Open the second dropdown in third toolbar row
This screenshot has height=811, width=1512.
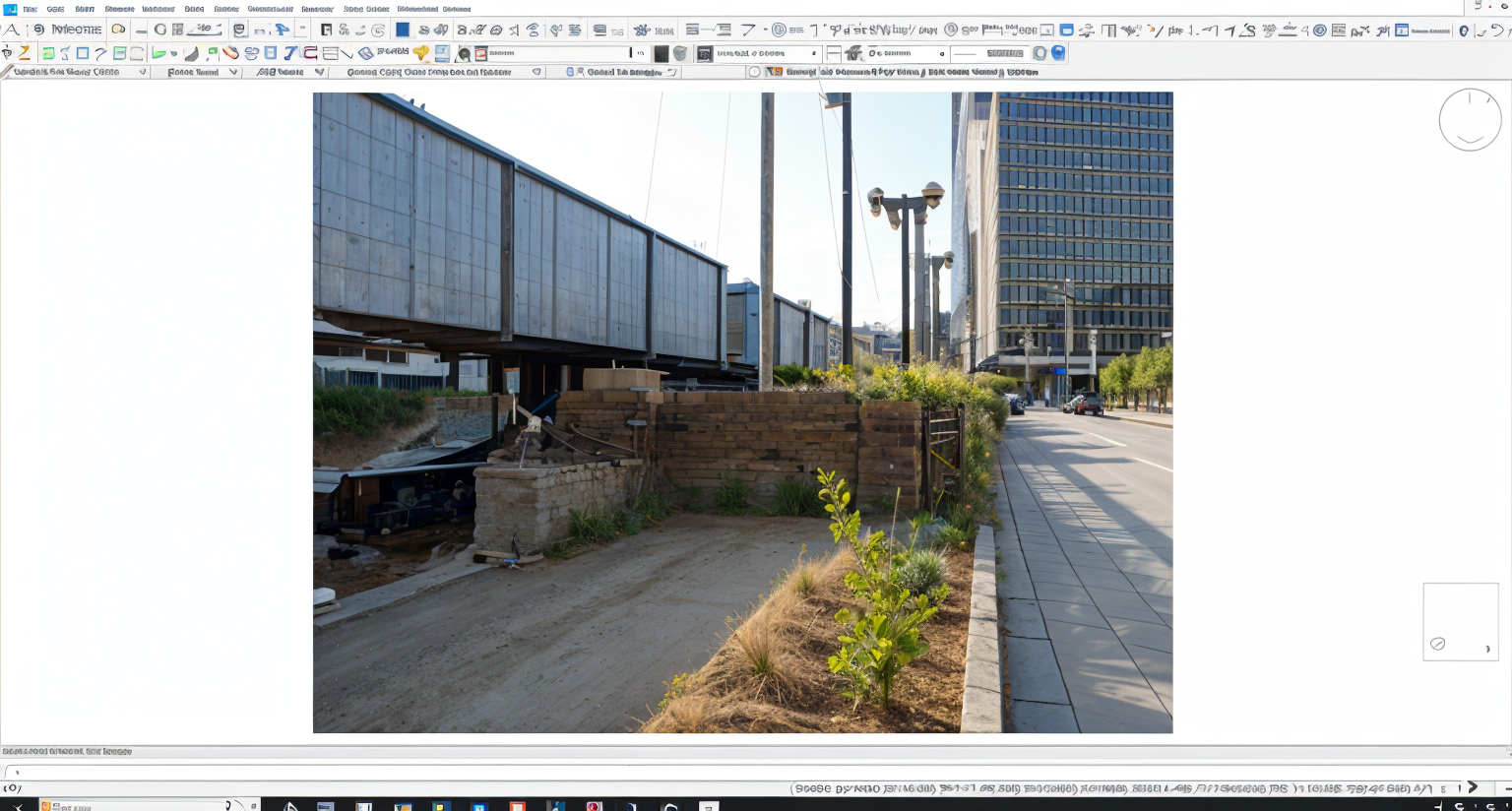233,72
